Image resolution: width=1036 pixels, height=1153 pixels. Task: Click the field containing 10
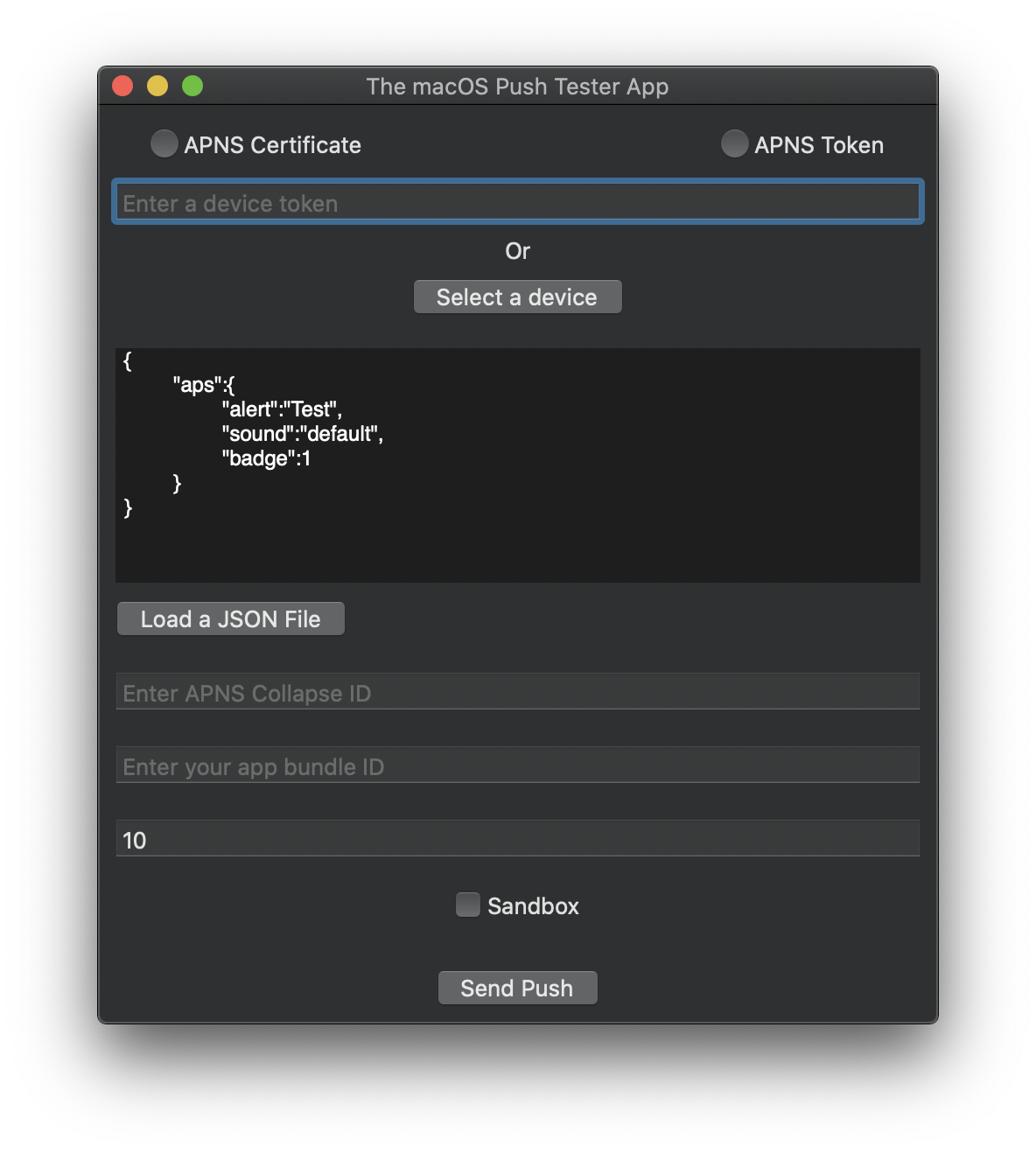coord(518,839)
